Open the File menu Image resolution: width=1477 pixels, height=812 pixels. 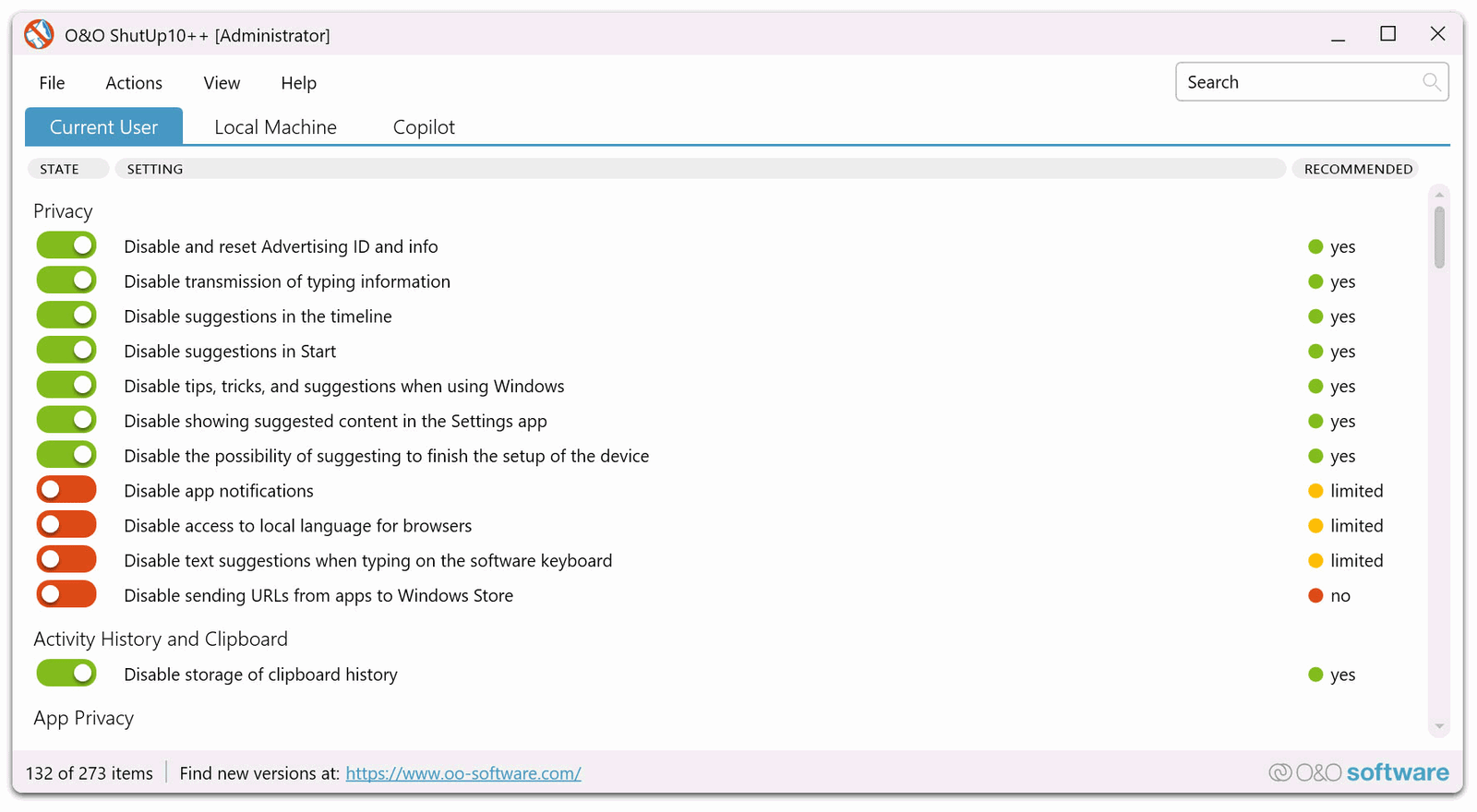[52, 83]
